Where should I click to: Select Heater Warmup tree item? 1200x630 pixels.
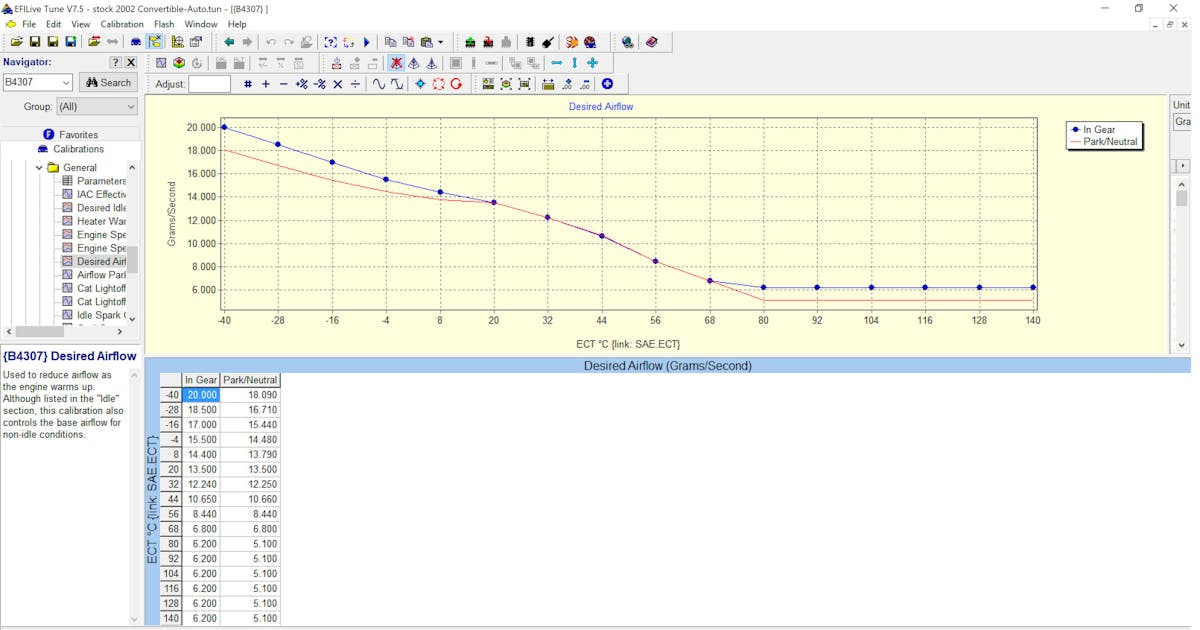point(101,221)
